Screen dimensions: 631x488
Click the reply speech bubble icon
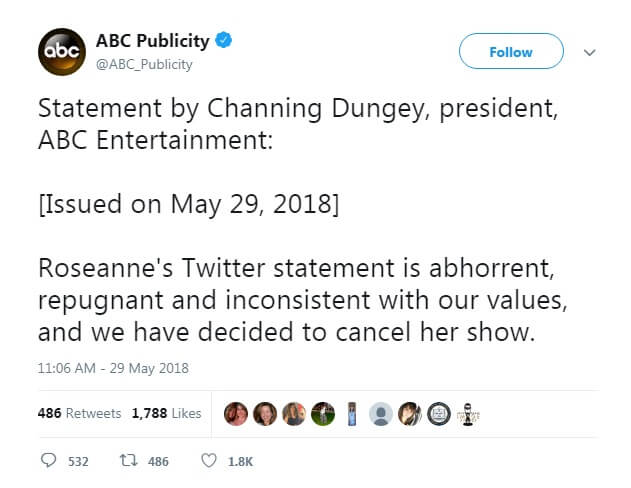49,461
